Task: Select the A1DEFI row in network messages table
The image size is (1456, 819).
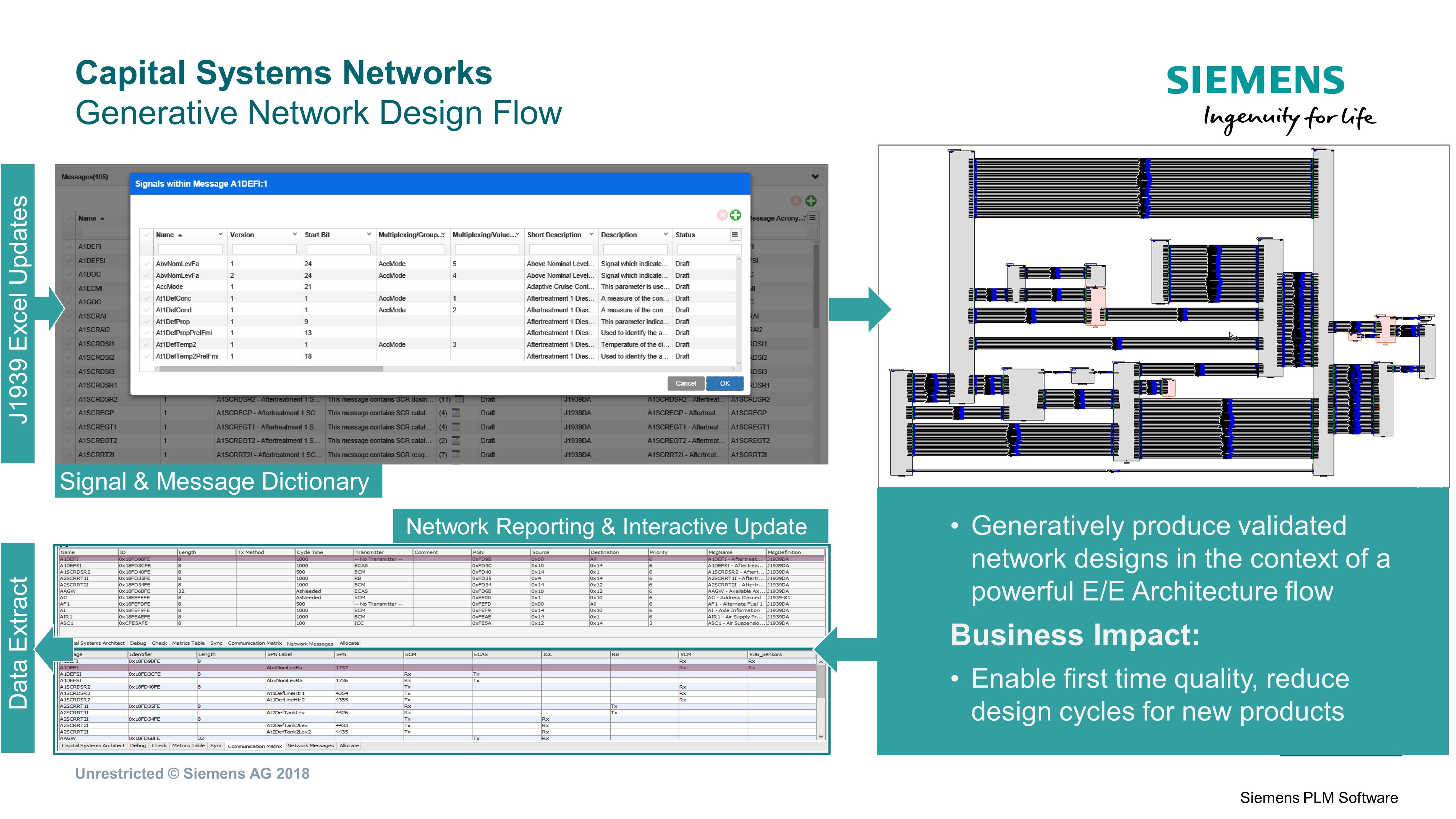Action: tap(441, 559)
